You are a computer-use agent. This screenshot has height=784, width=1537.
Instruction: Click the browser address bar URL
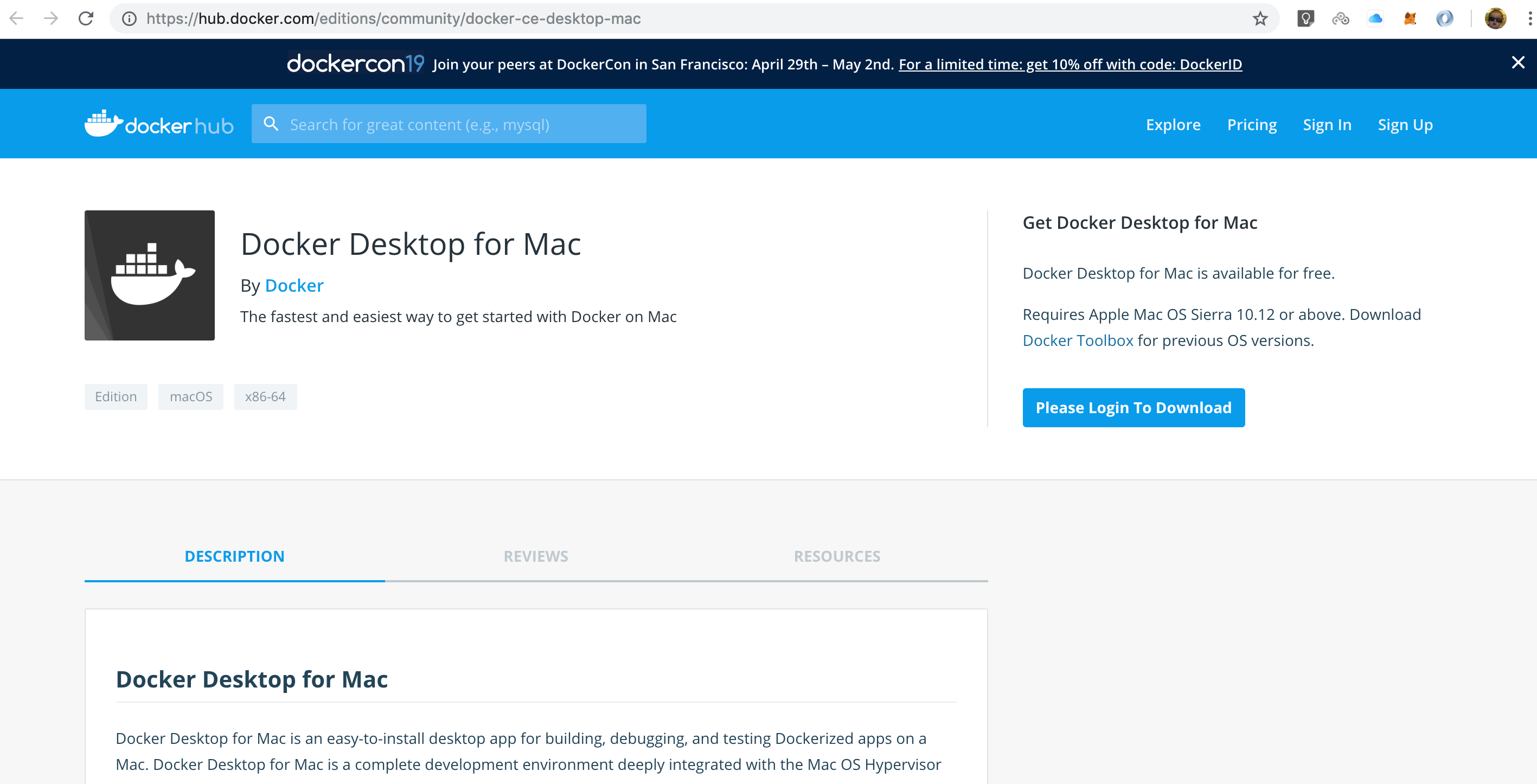(394, 18)
